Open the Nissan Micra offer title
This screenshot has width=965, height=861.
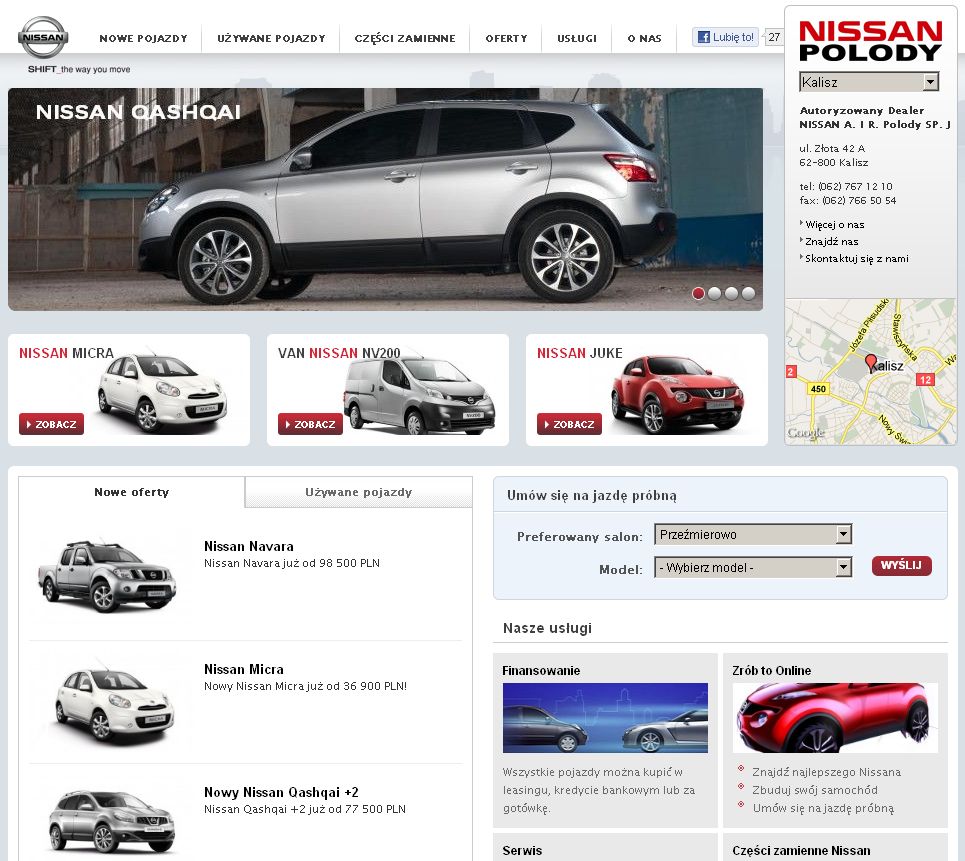pos(244,669)
